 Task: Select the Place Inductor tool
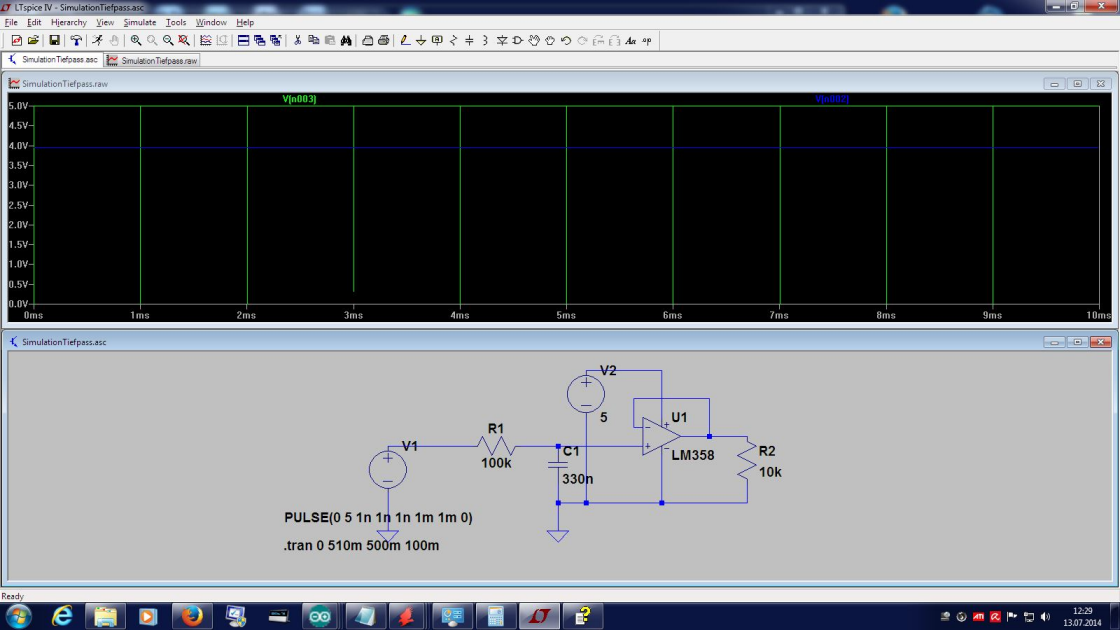click(485, 41)
